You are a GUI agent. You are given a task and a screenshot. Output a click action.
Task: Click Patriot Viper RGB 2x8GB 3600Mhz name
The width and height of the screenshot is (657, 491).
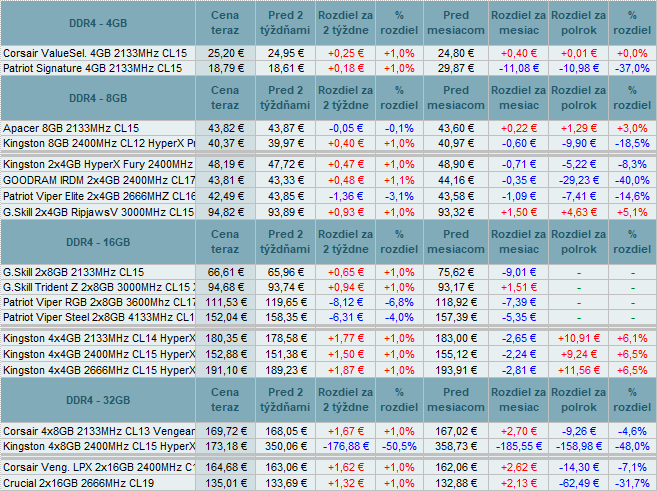(99, 302)
